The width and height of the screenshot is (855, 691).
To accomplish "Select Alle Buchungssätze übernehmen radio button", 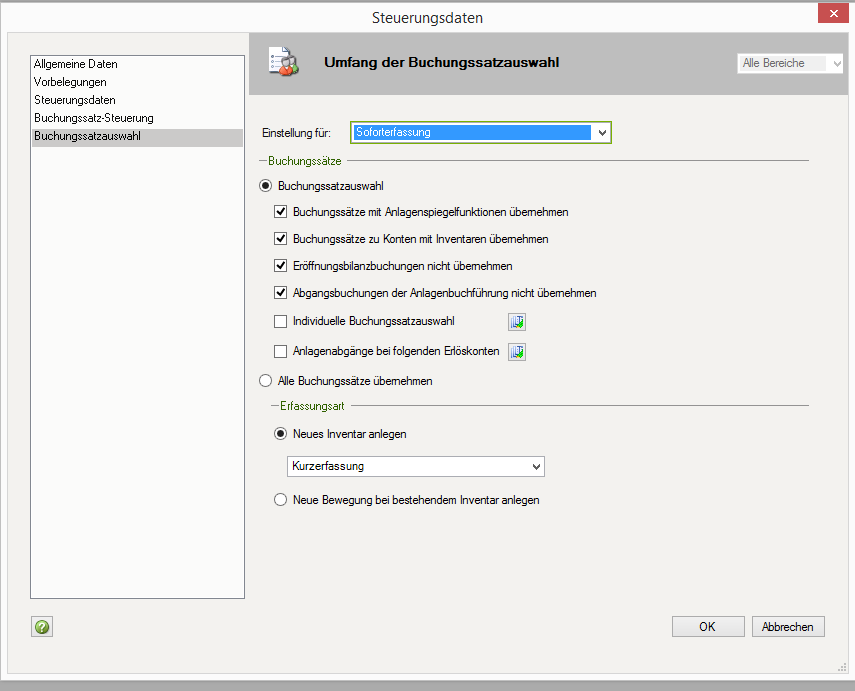I will (266, 381).
